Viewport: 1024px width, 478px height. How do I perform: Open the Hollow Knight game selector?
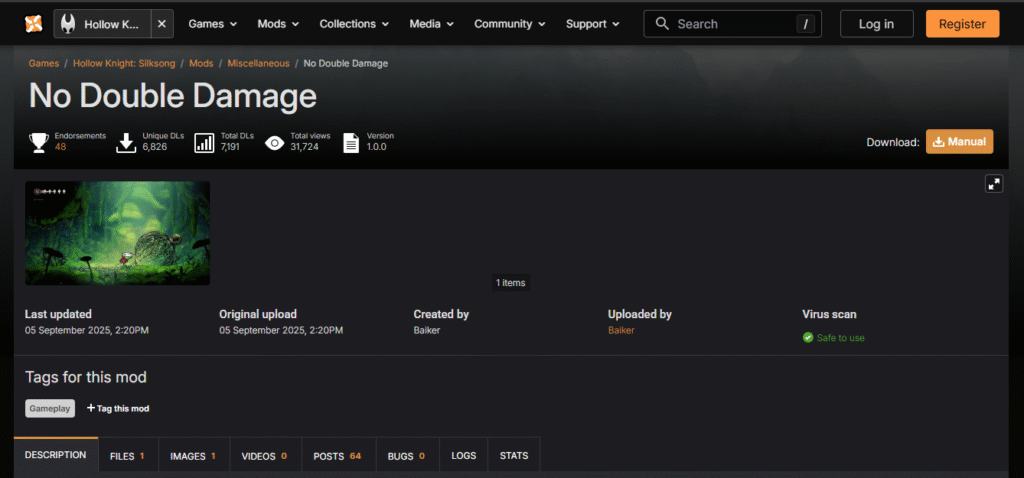103,24
